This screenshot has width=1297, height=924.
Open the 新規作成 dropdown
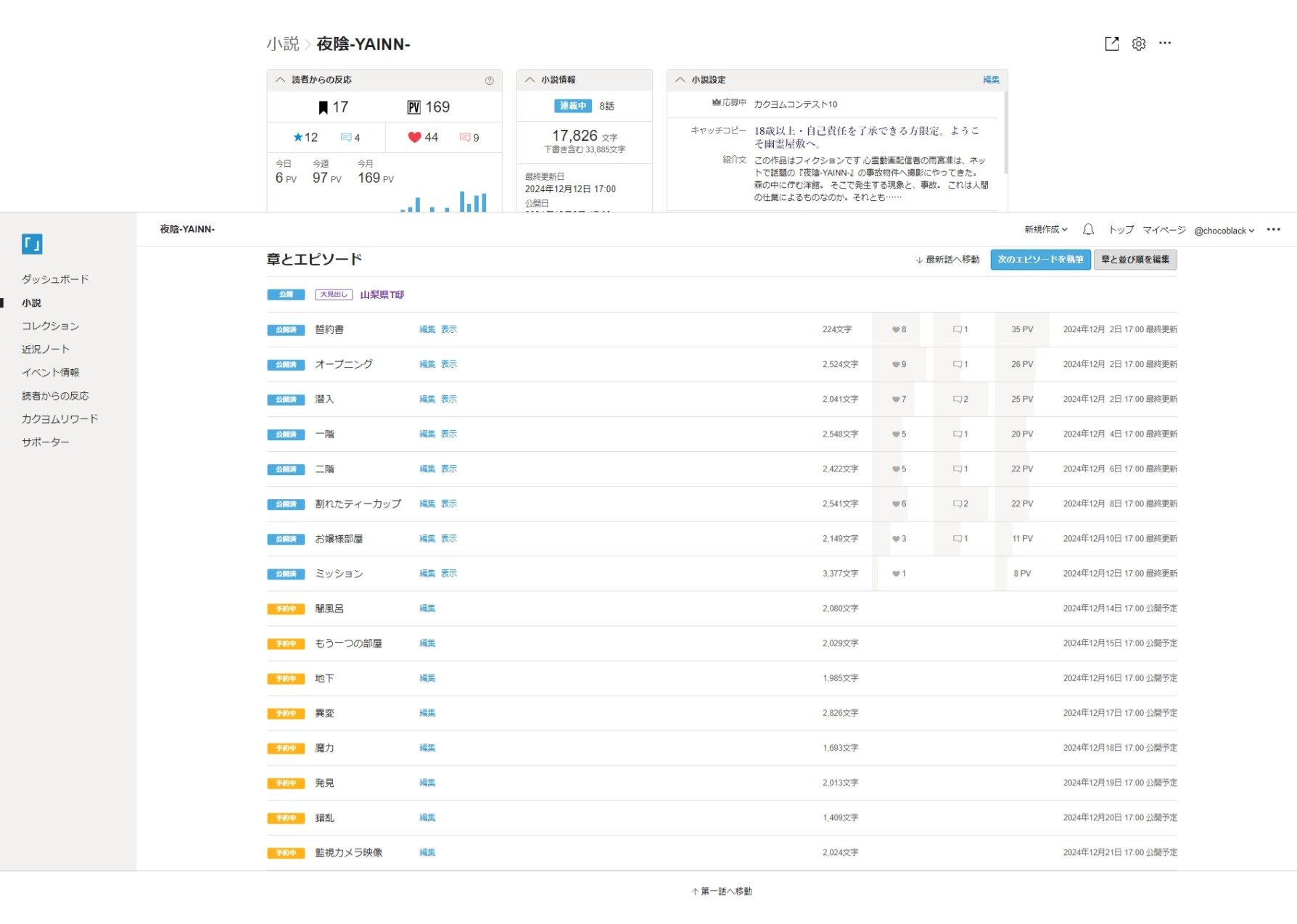click(x=1045, y=230)
